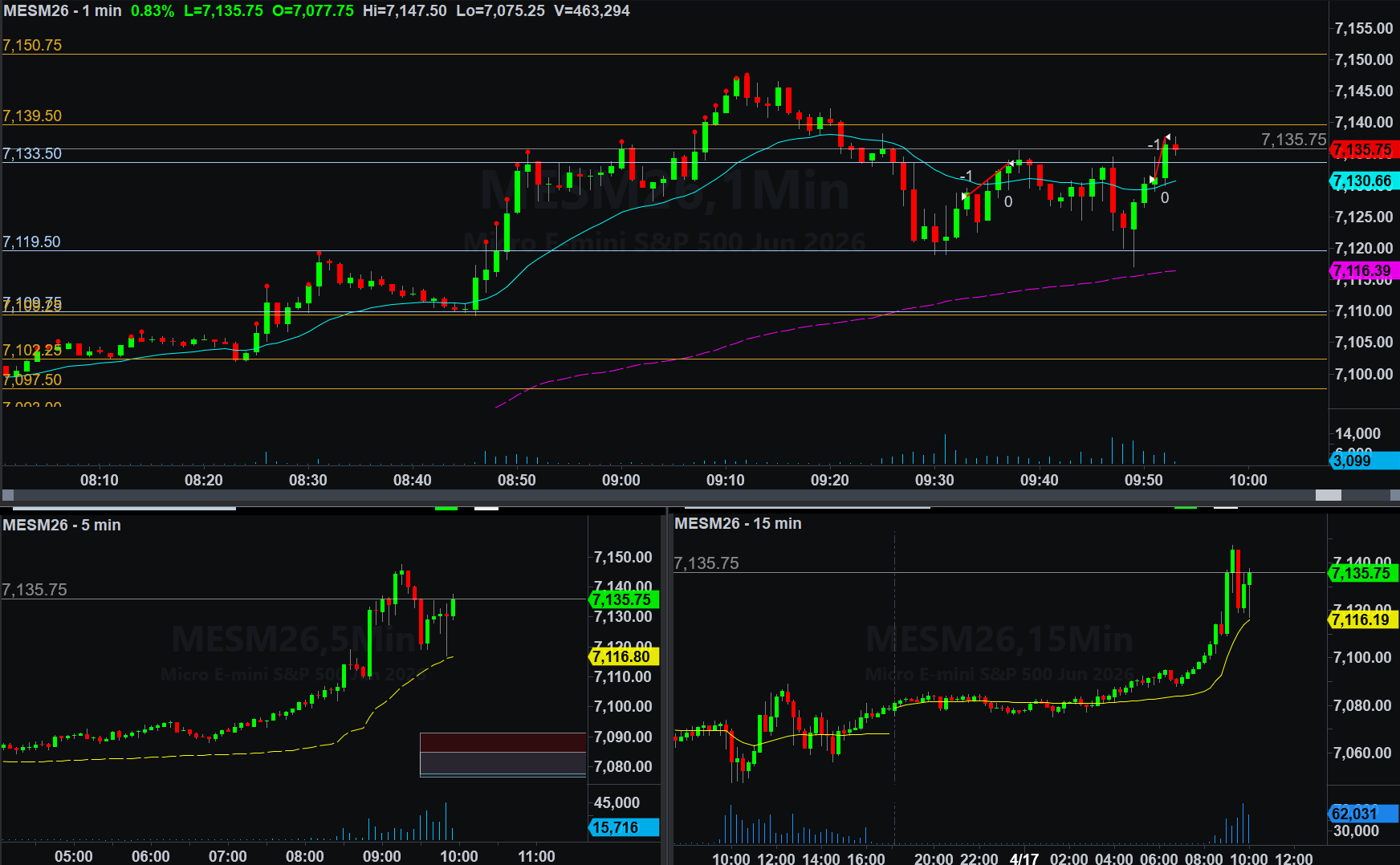
Task: Click the blue 62,031 volume tag
Action: 1355,814
